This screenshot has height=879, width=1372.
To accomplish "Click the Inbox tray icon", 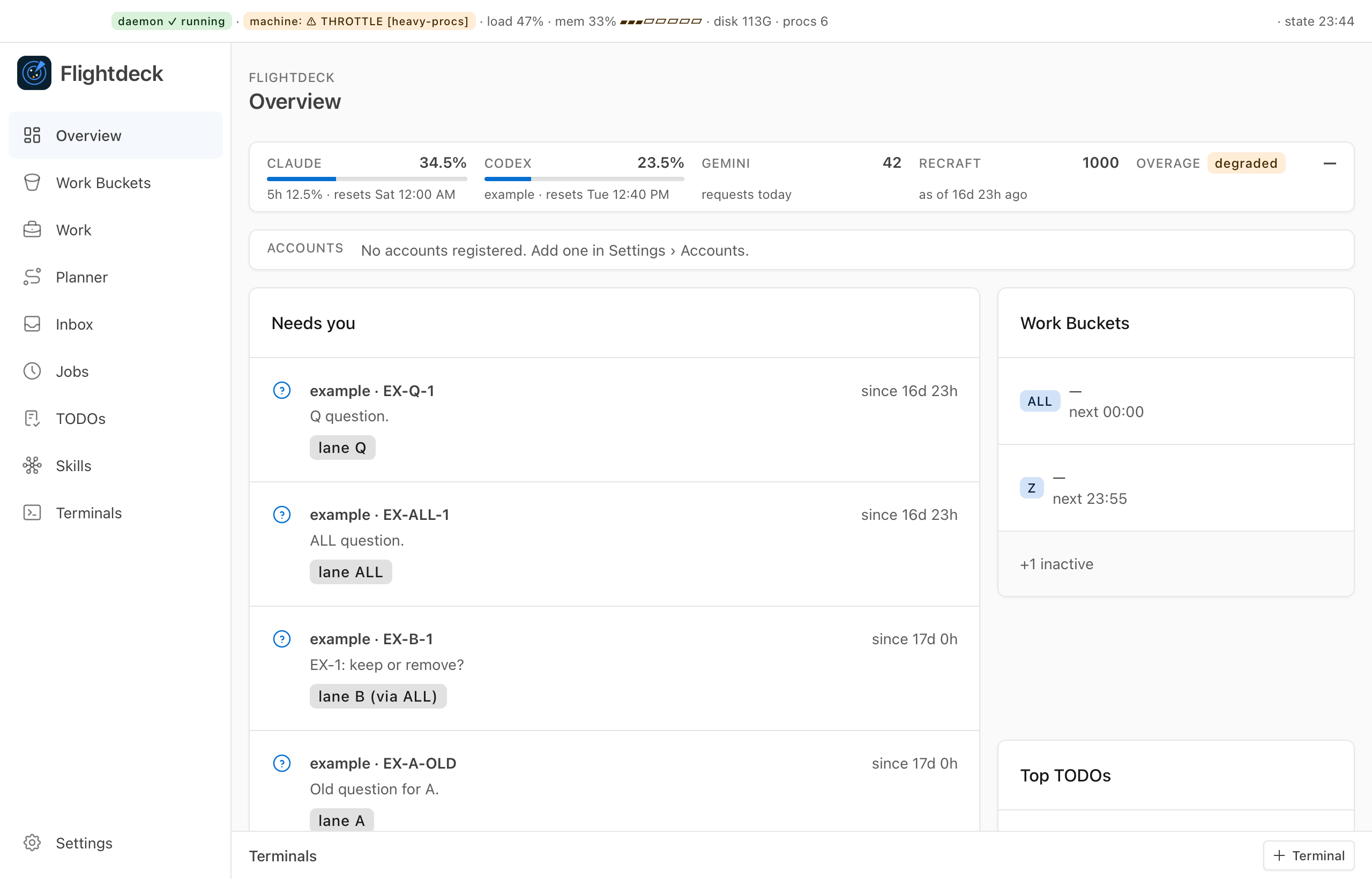I will pos(32,324).
